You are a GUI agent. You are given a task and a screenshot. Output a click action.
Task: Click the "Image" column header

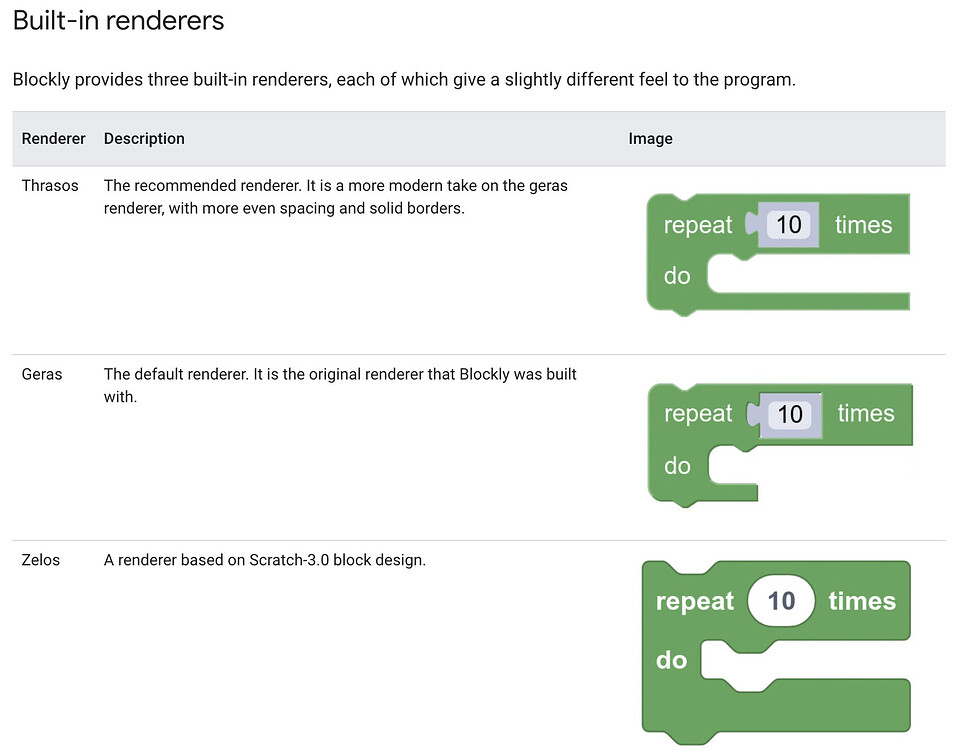[650, 139]
